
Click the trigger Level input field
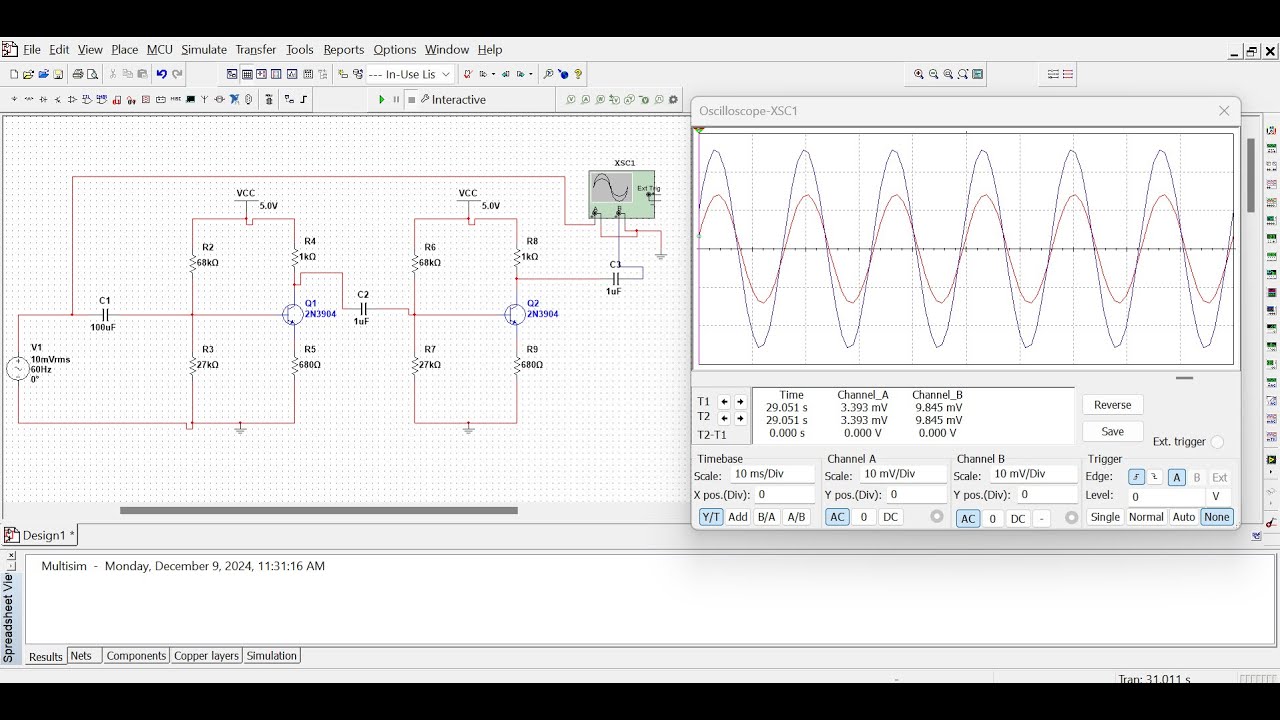tap(1166, 496)
